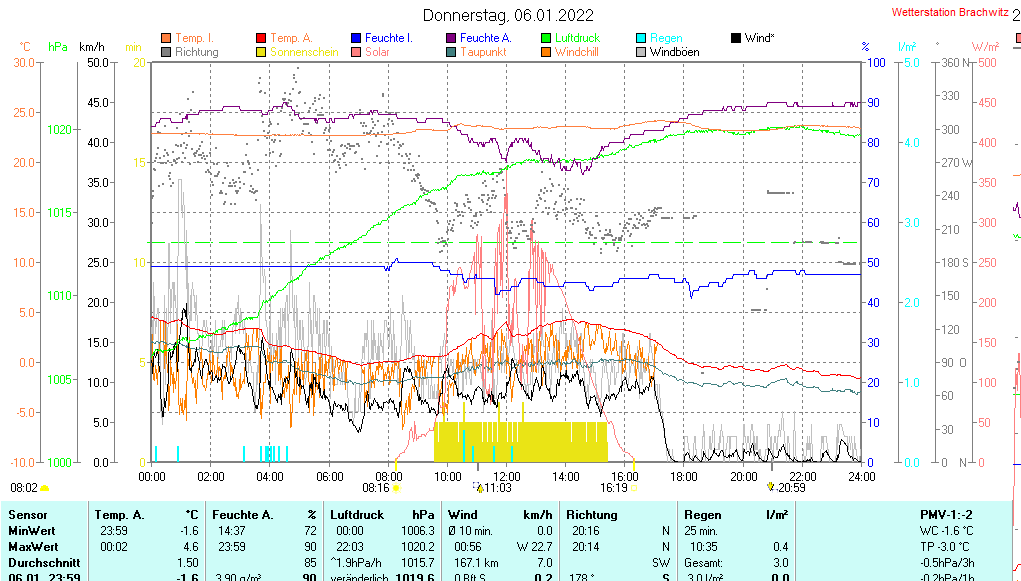The width and height of the screenshot is (1021, 581).
Task: Select the Luftdruck column header
Action: pyautogui.click(x=357, y=514)
